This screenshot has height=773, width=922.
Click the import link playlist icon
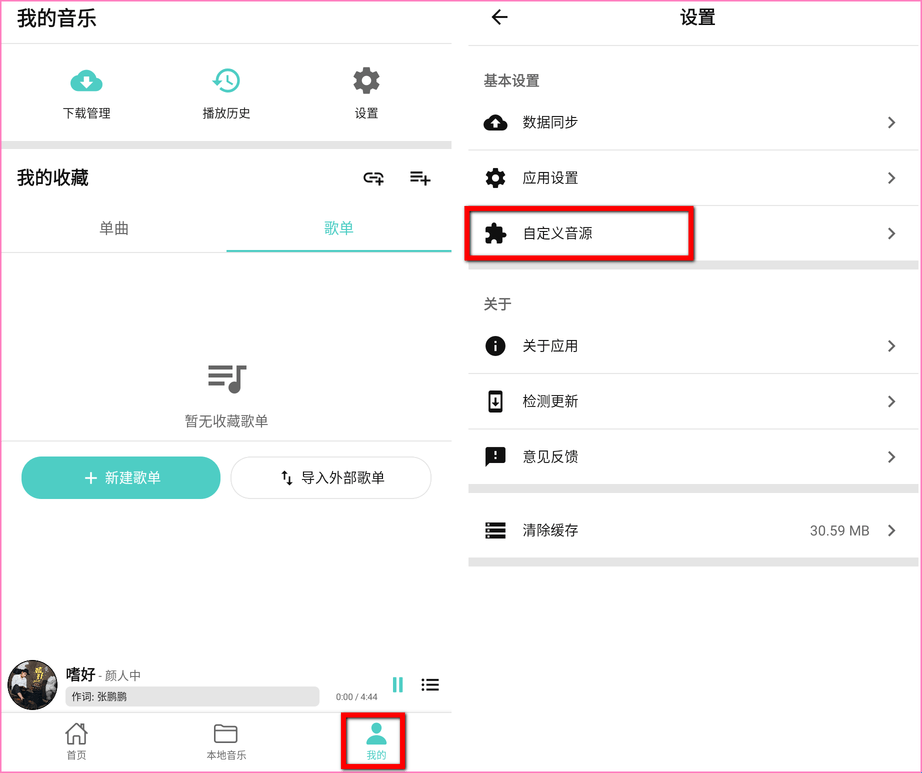[x=373, y=178]
